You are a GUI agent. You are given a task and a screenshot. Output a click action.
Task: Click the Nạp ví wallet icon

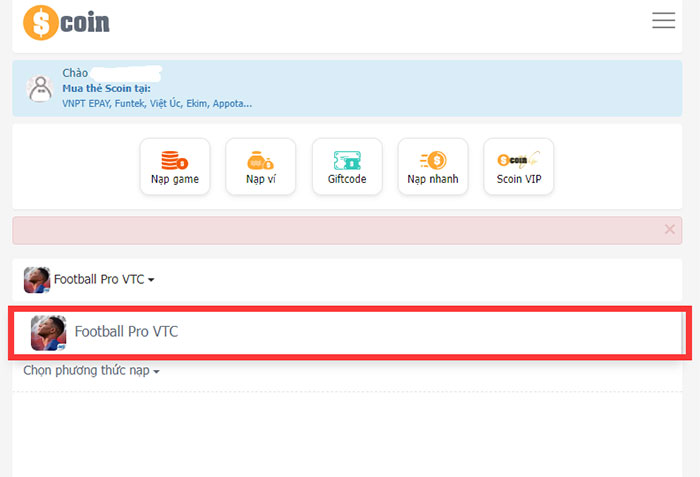pos(260,160)
